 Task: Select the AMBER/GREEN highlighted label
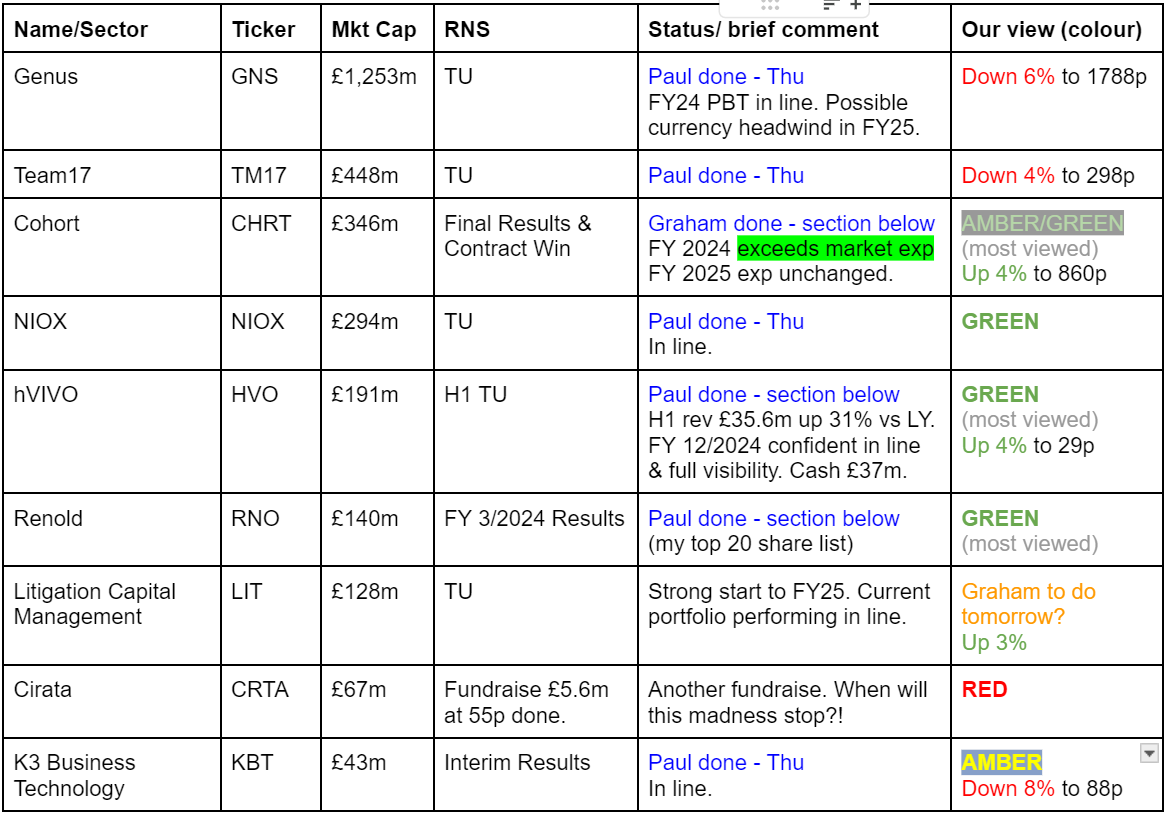click(x=1042, y=223)
